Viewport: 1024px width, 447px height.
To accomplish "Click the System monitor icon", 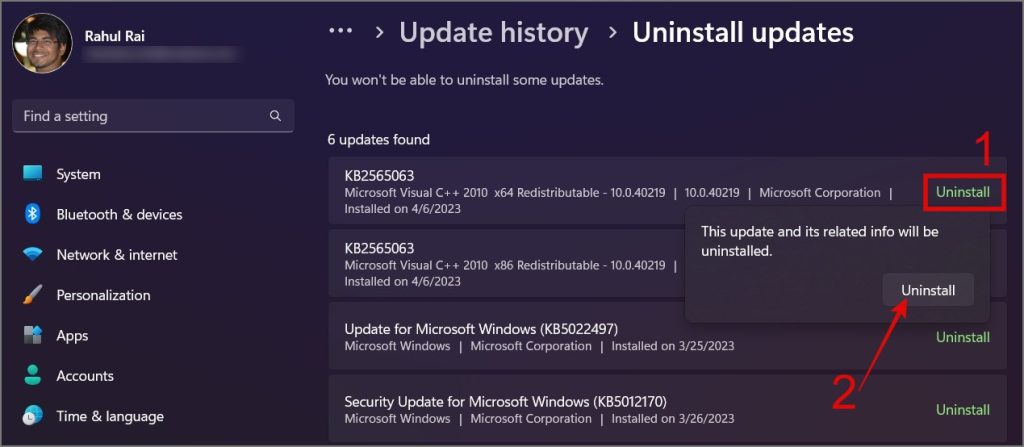I will pos(33,174).
